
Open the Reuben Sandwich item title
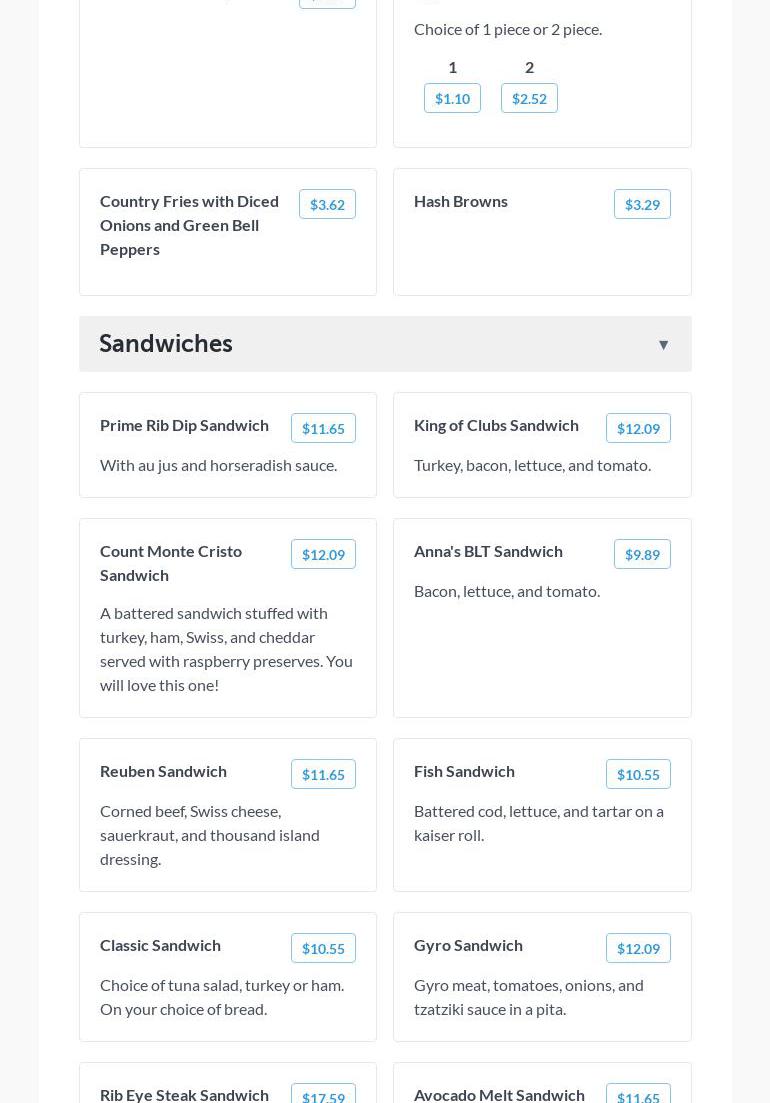[x=163, y=771]
